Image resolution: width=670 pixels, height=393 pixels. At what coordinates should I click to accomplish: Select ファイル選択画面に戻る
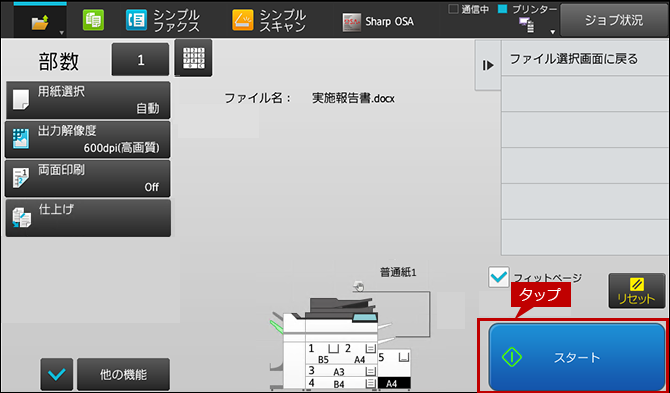[585, 59]
